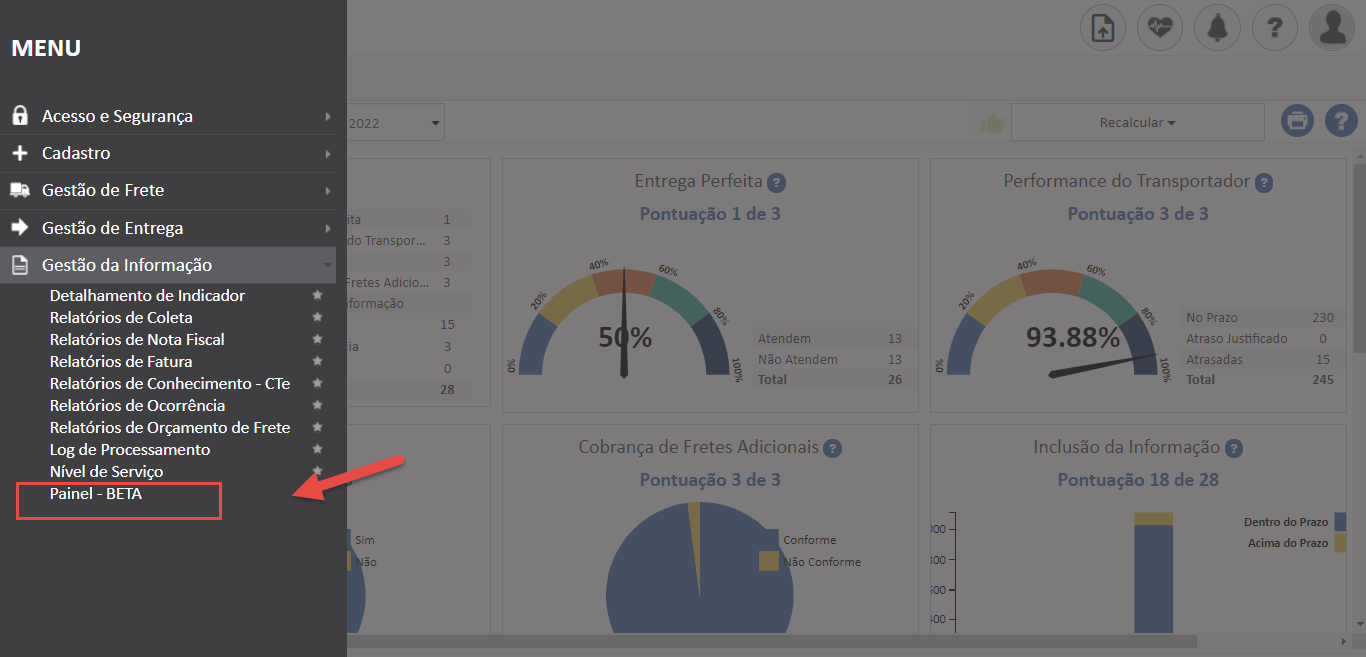Print the dashboard with the printer icon

coord(1297,121)
